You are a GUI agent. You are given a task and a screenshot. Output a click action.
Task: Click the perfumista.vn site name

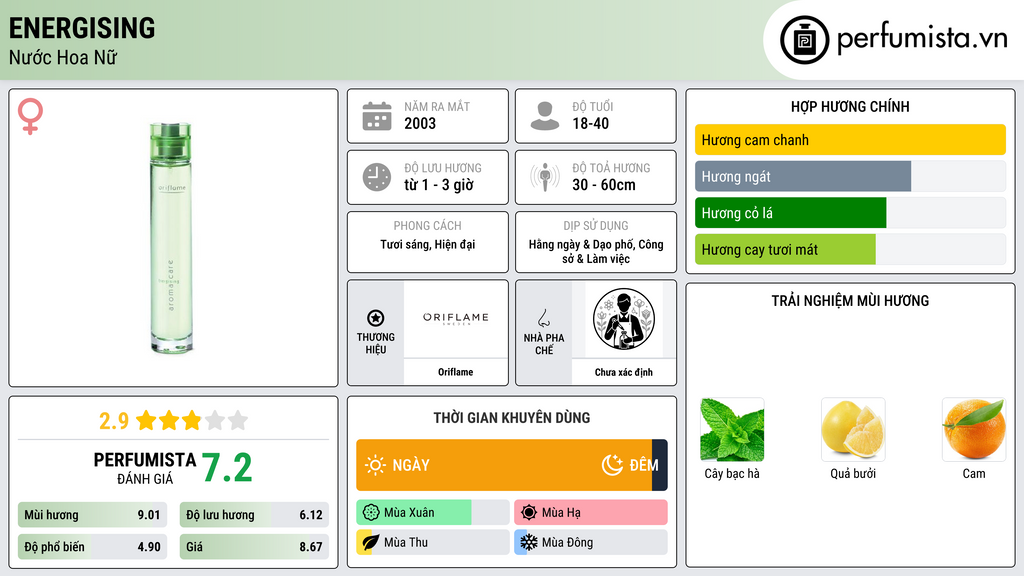(922, 39)
